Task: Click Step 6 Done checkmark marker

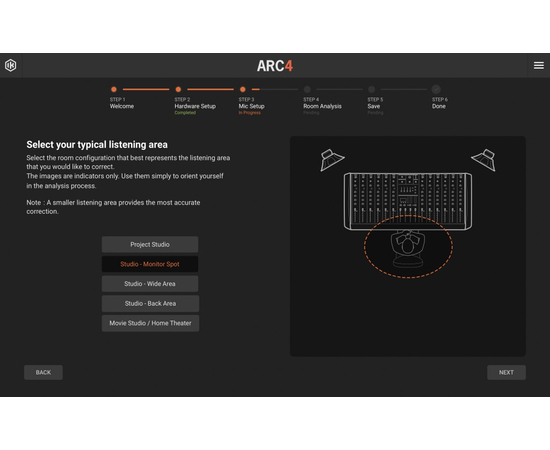Action: [436, 89]
